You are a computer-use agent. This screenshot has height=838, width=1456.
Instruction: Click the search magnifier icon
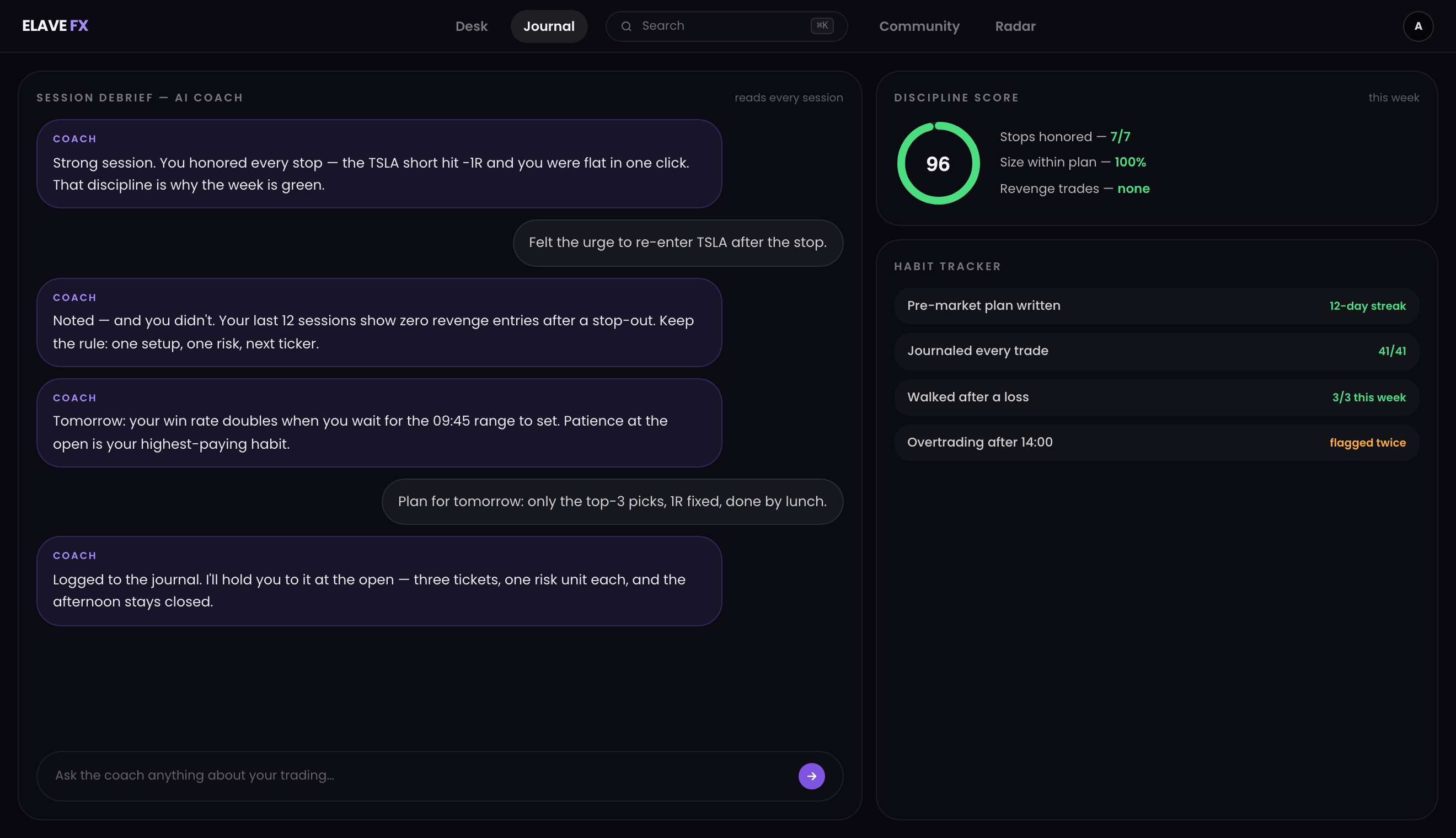pos(627,26)
